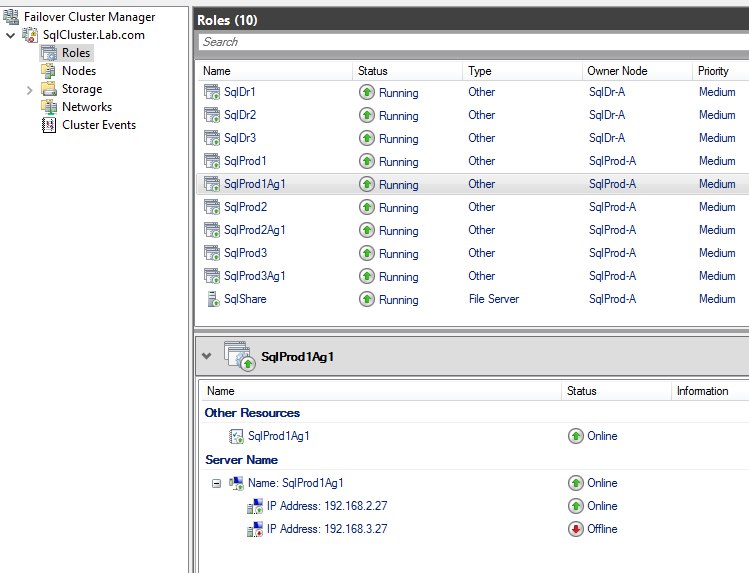Select the SqlProd1 role name

click(245, 161)
